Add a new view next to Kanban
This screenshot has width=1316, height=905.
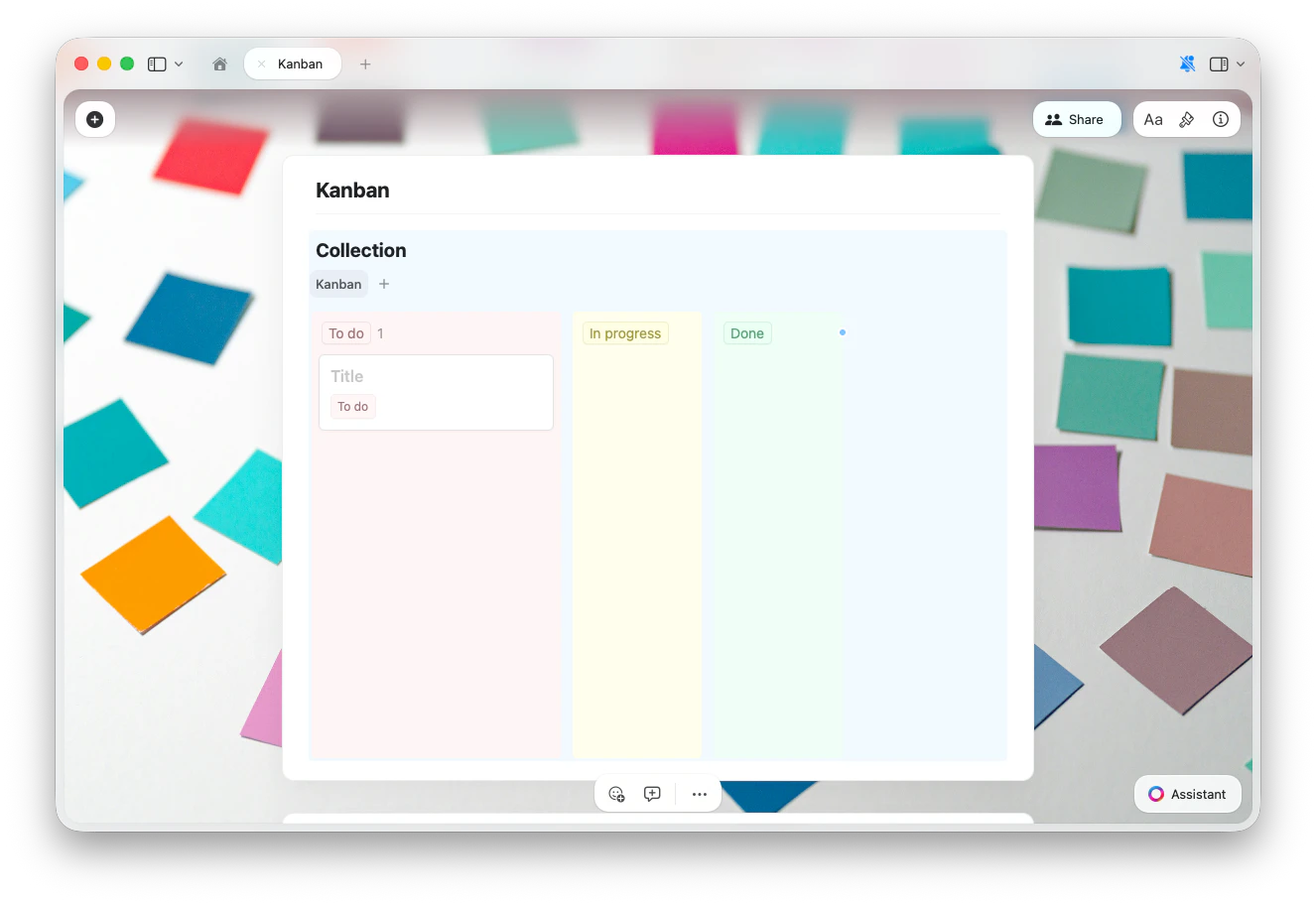point(384,284)
